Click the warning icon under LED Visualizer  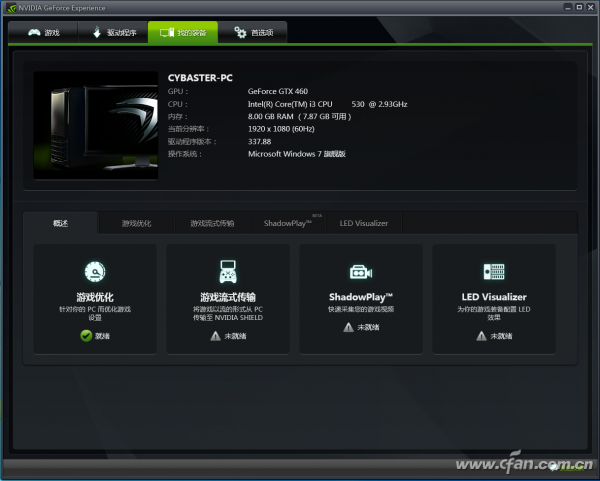pos(481,336)
